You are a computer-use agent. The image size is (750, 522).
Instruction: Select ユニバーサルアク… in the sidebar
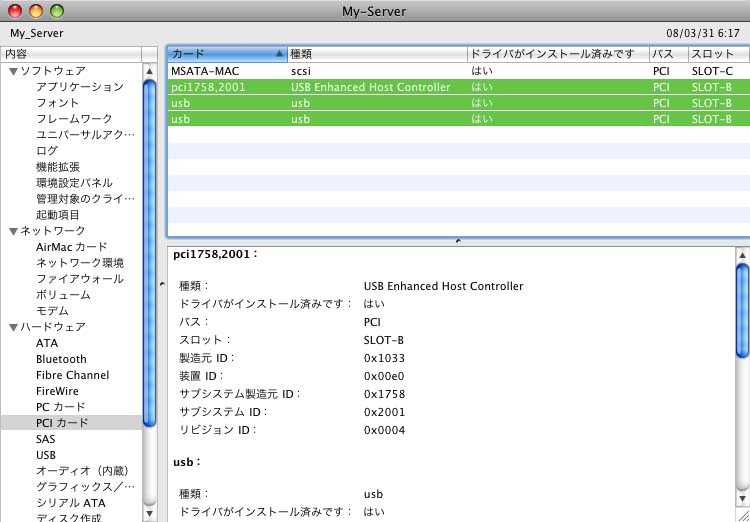[x=86, y=135]
